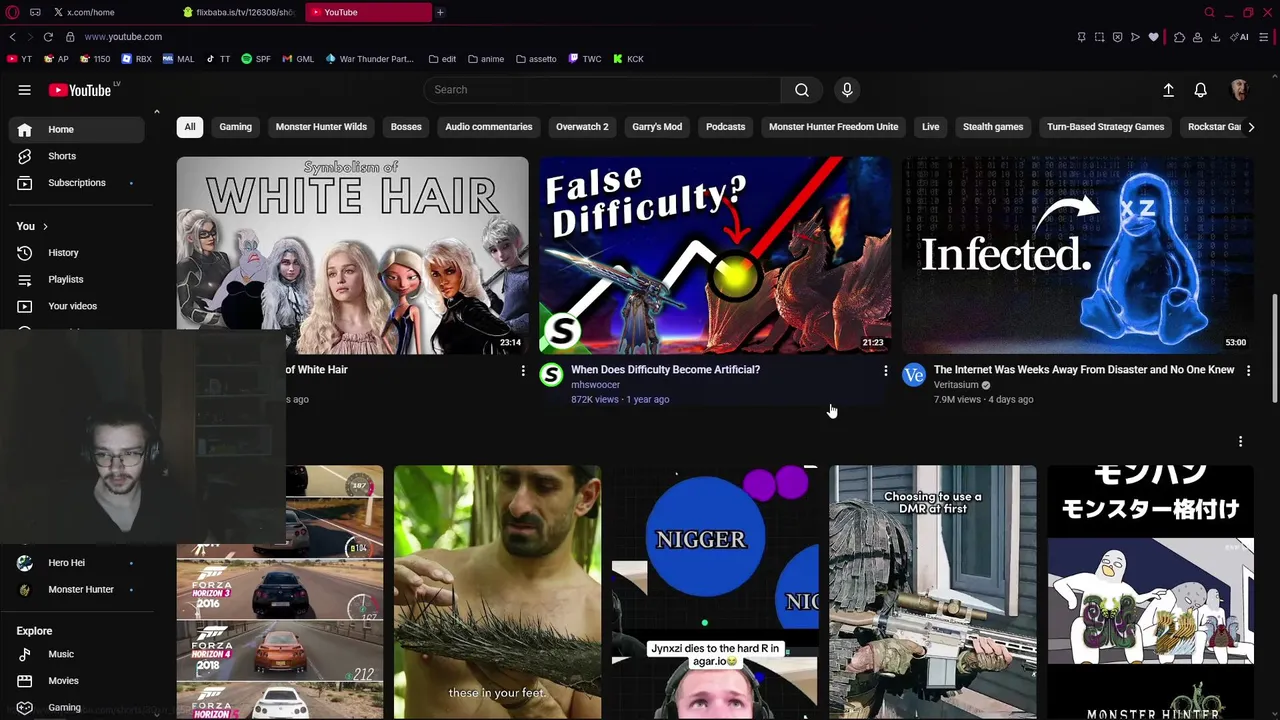
Task: Click the pin icon in address bar
Action: (x=1081, y=37)
